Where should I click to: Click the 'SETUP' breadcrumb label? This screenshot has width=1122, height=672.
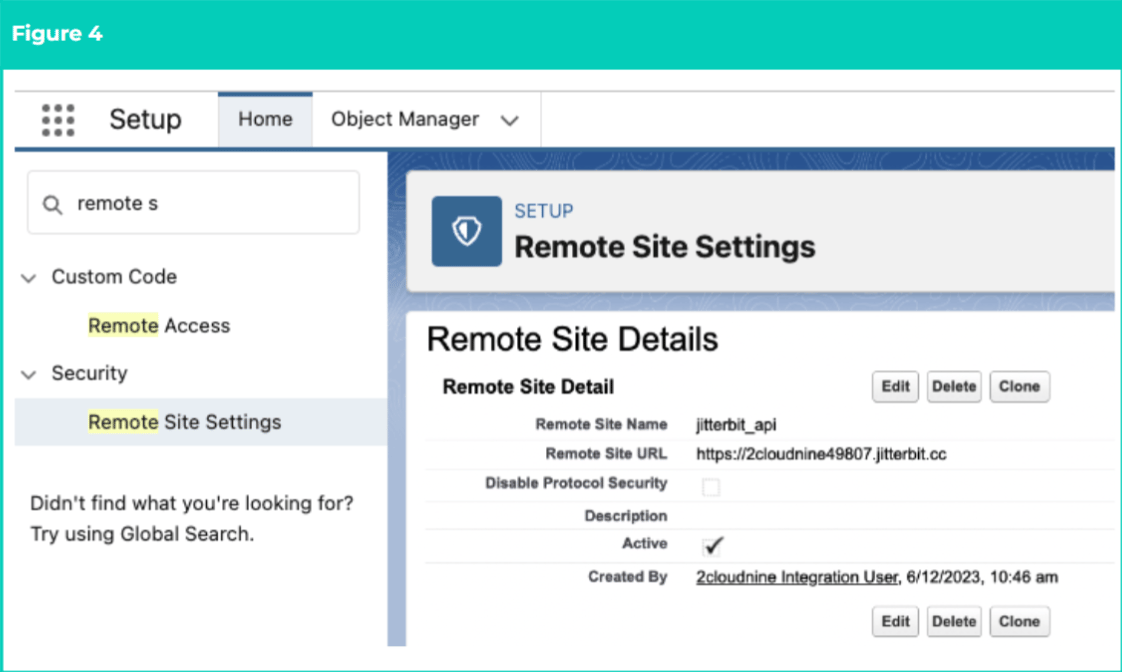pyautogui.click(x=544, y=211)
